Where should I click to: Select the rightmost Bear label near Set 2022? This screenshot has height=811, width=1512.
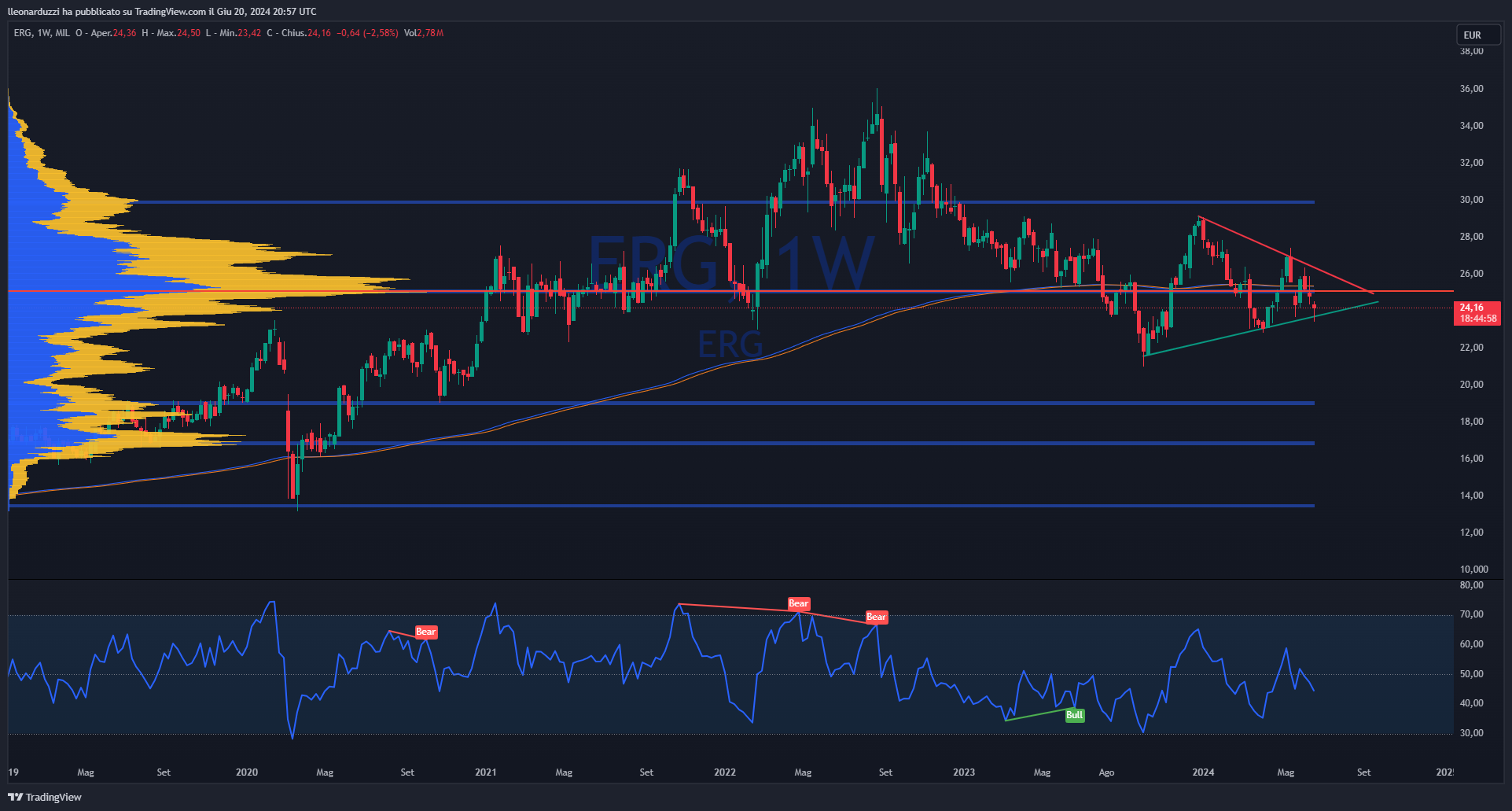[876, 617]
